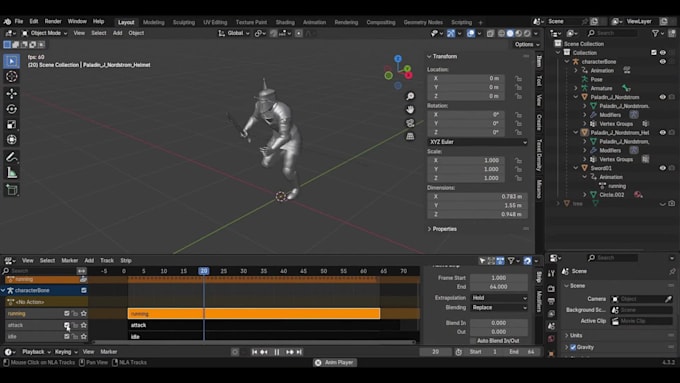Open the Render menu
The width and height of the screenshot is (680, 383).
(x=53, y=21)
